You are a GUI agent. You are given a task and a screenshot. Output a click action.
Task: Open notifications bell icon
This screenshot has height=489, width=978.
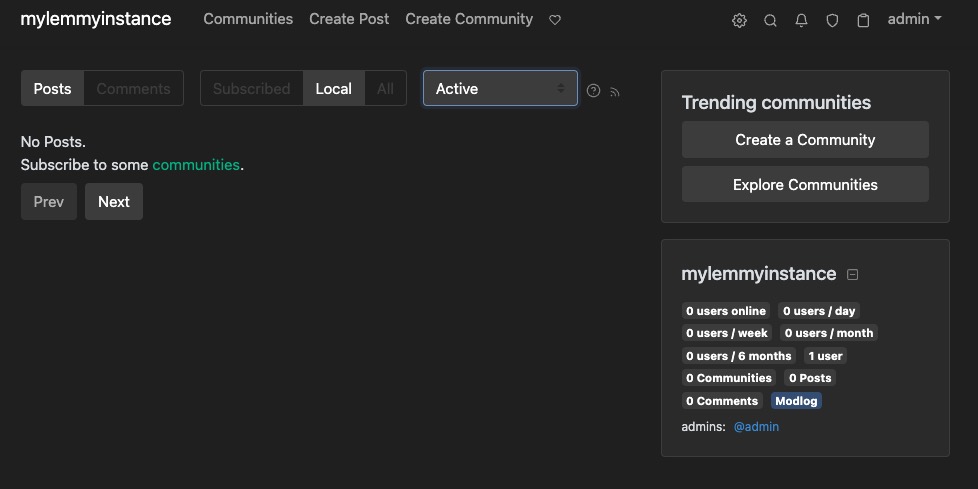pyautogui.click(x=801, y=20)
